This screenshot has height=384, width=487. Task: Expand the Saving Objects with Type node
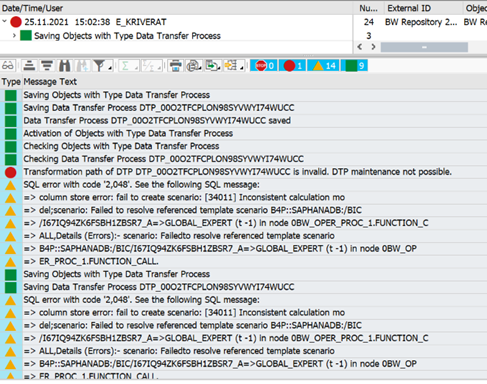point(14,35)
